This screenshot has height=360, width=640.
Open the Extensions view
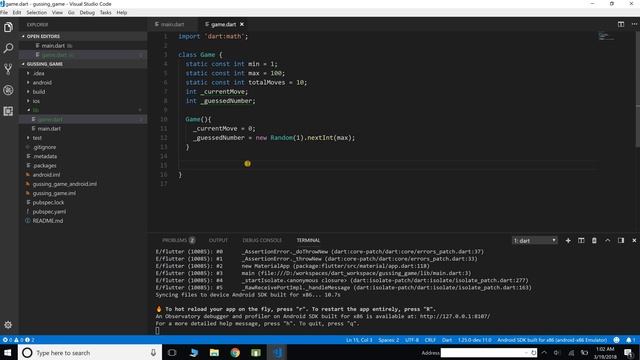coord(8,111)
